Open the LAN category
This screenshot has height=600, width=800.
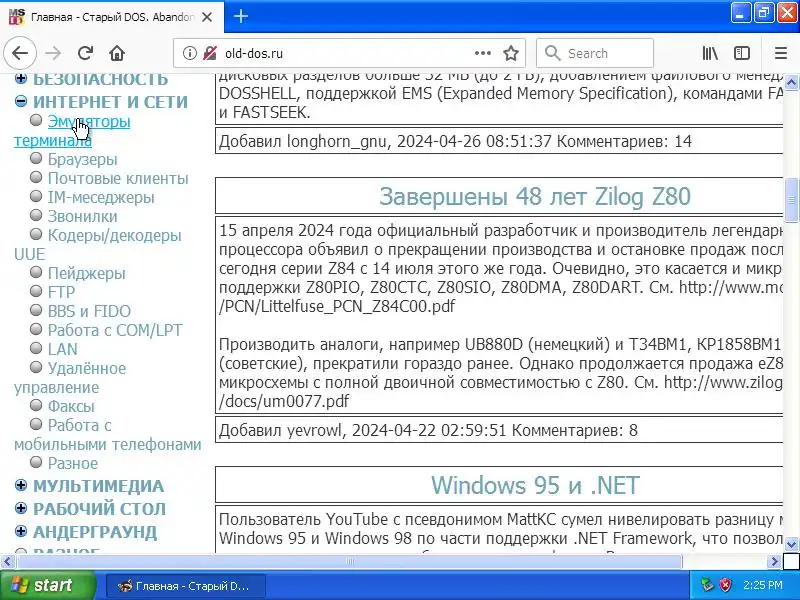coord(62,349)
